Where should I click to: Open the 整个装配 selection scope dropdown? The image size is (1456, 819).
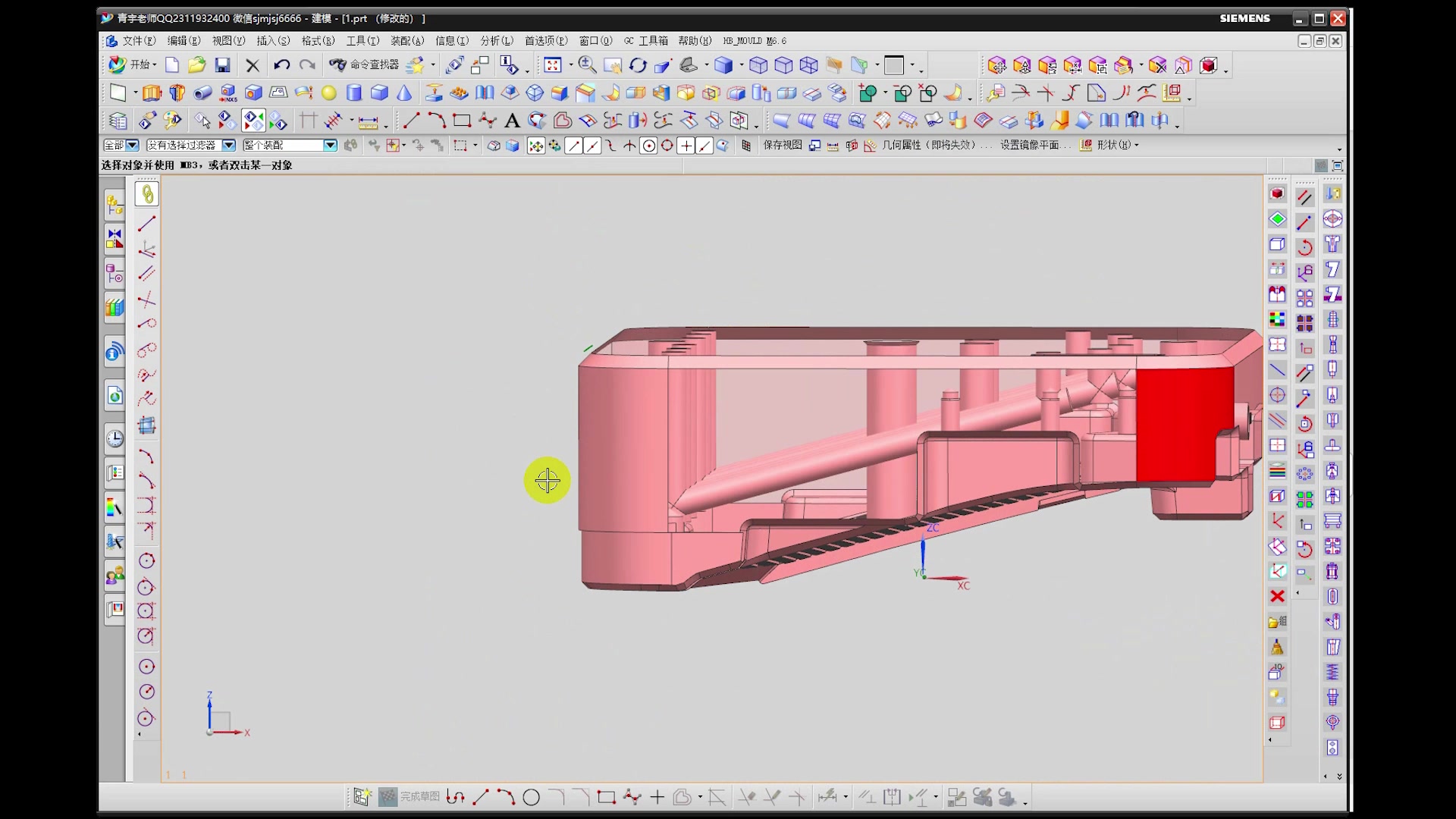coord(330,145)
